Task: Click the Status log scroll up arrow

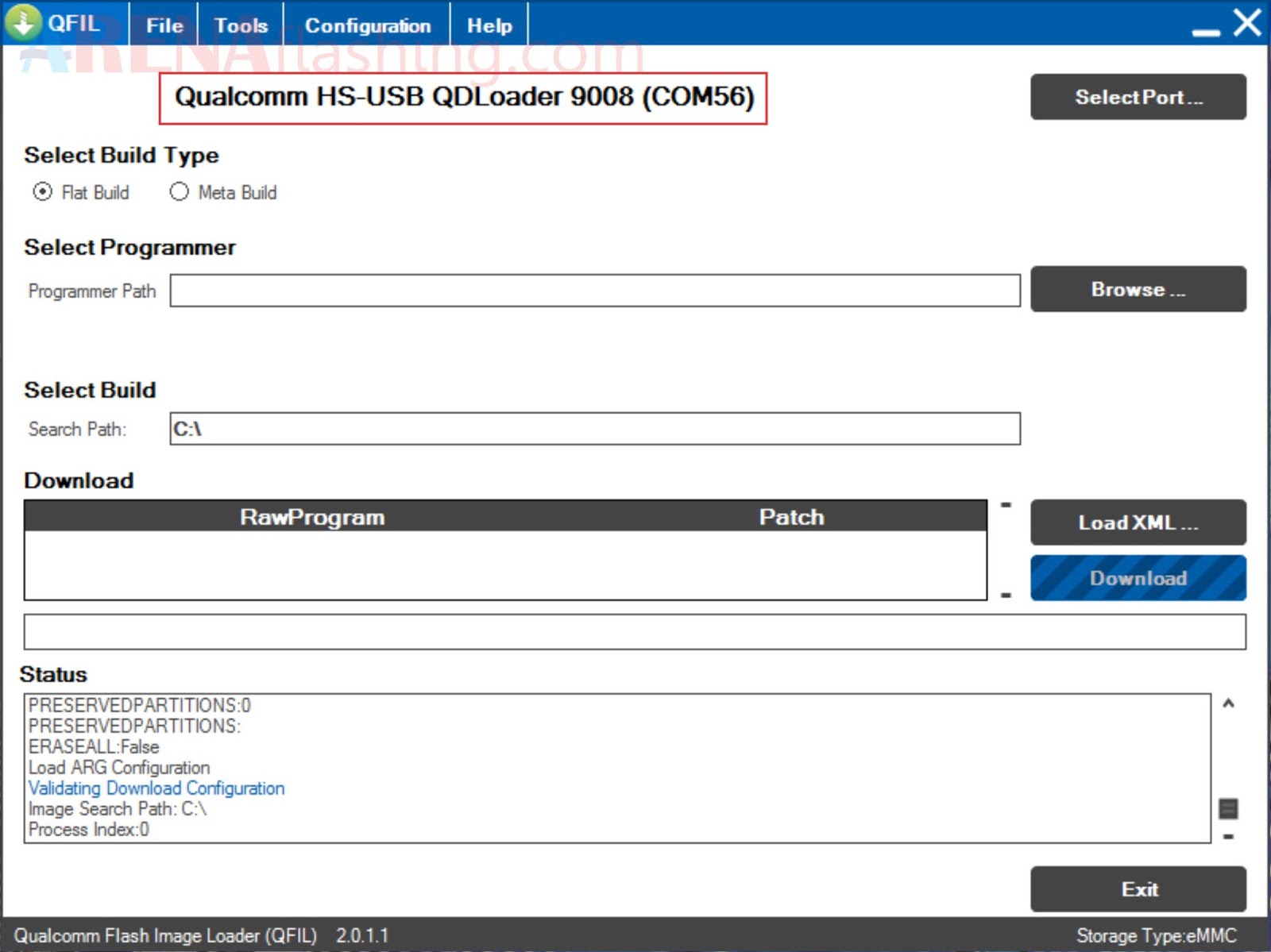Action: [1228, 703]
